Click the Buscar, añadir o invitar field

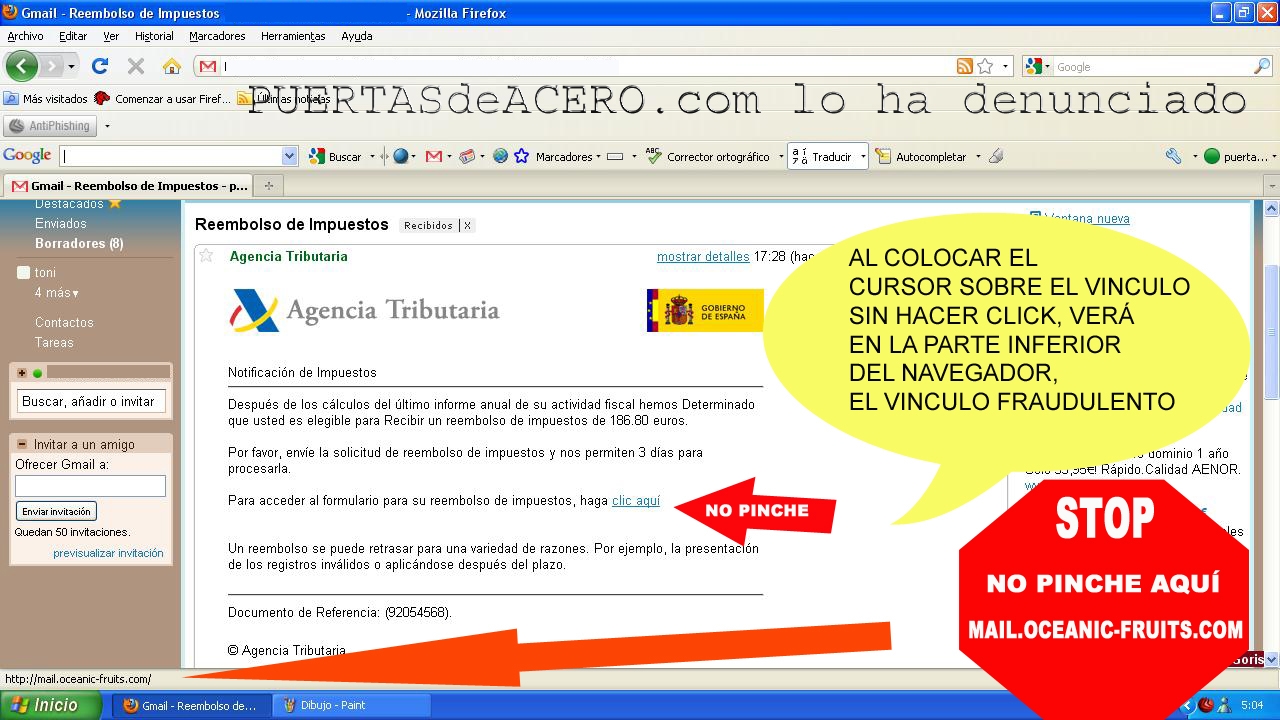pyautogui.click(x=91, y=402)
